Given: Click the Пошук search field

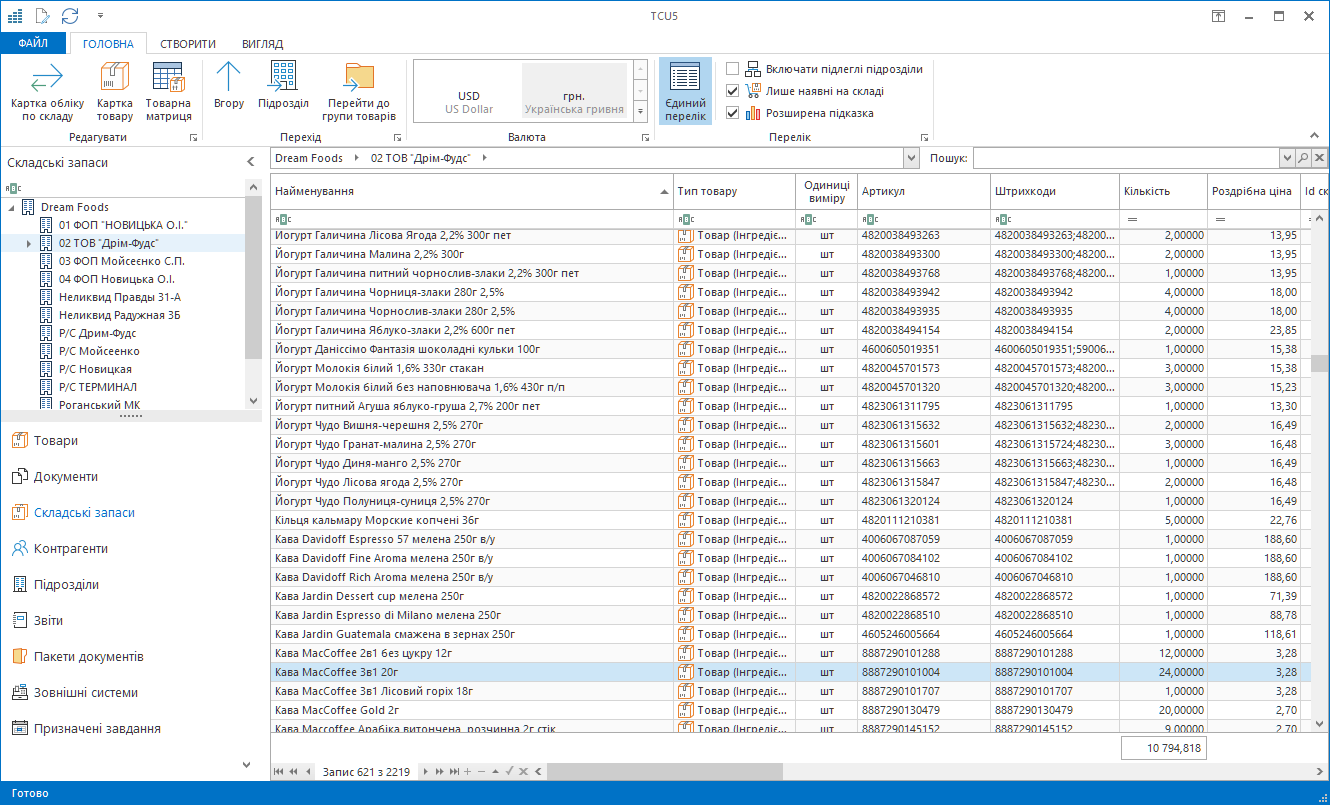Looking at the screenshot, I should pyautogui.click(x=1126, y=158).
